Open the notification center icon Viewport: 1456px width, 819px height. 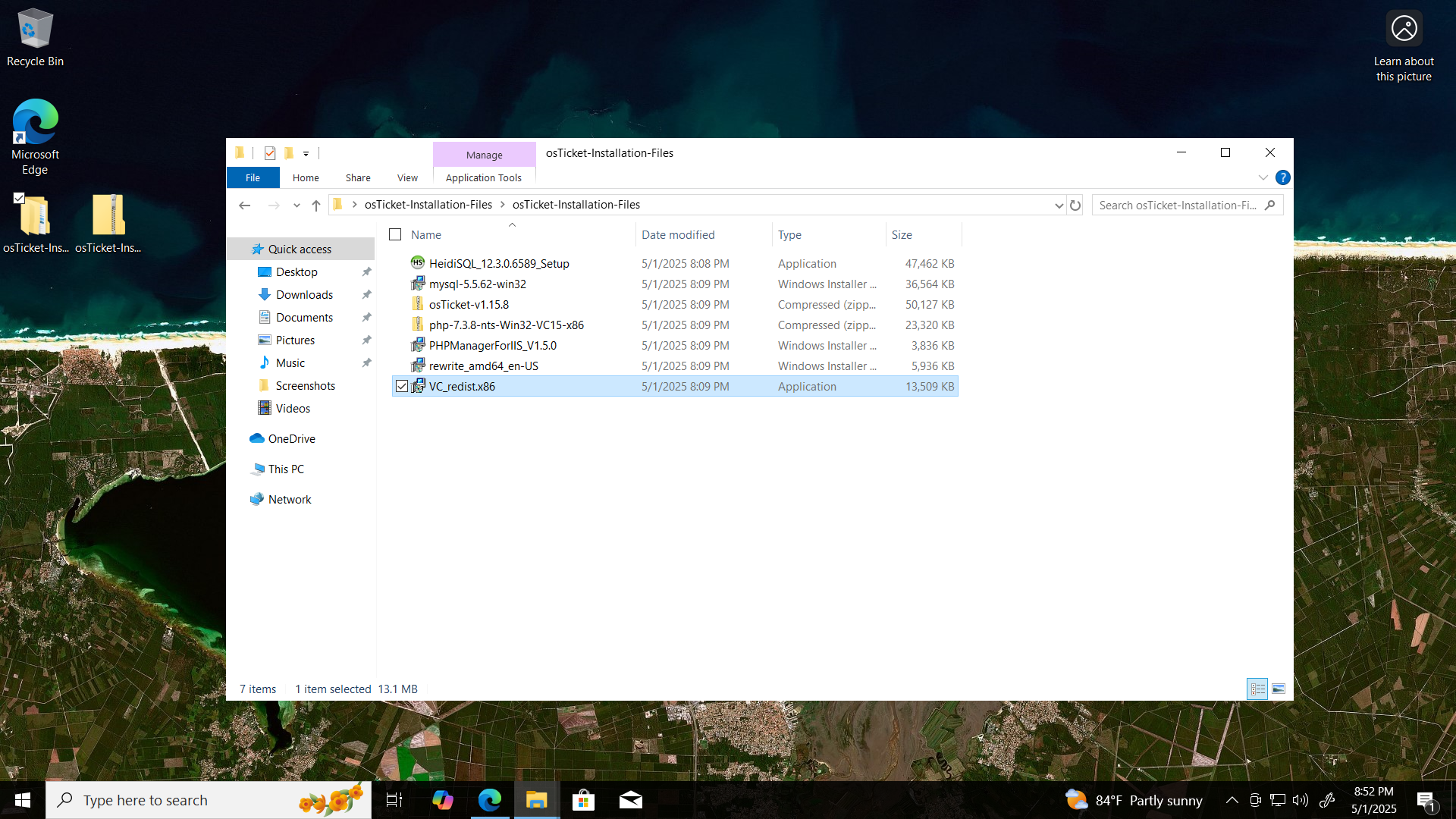click(1426, 800)
